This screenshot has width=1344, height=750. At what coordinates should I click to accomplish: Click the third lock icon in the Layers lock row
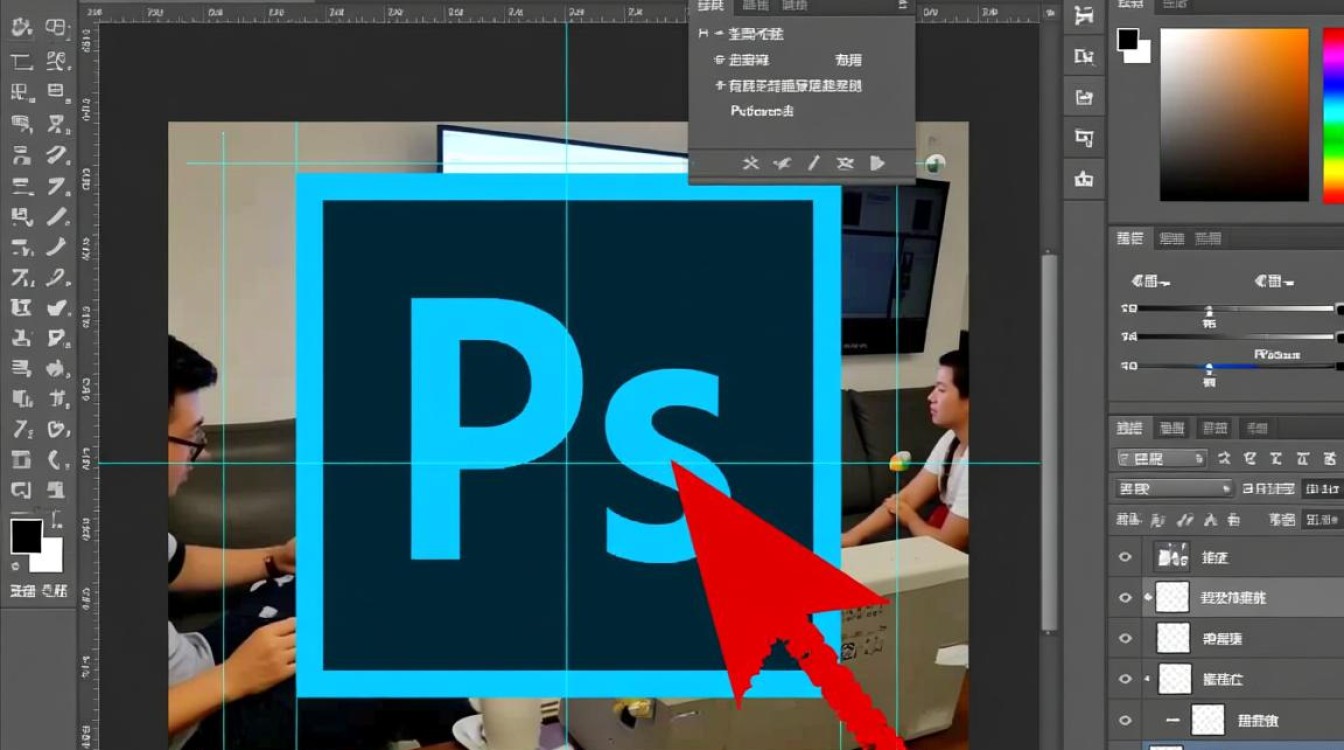(1210, 520)
